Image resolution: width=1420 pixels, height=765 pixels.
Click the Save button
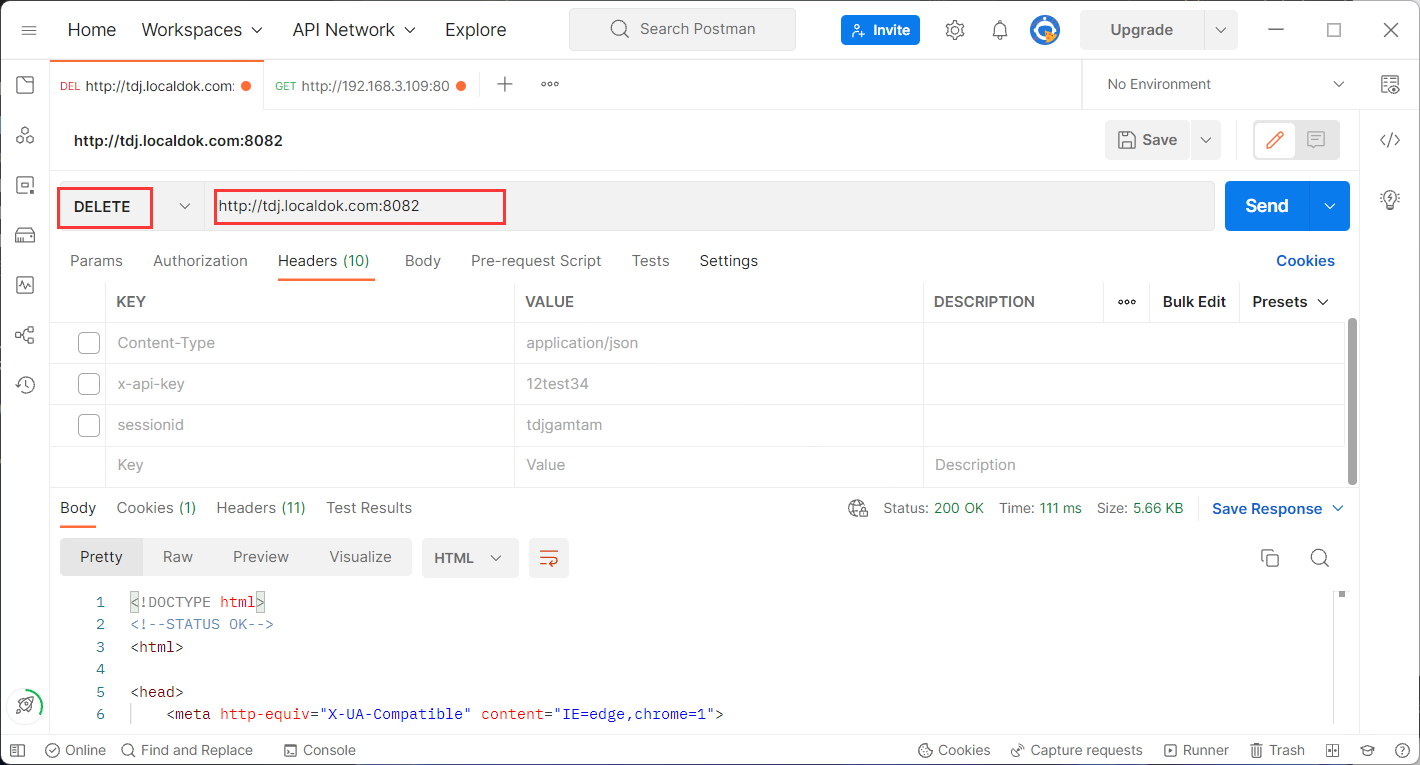tap(1147, 140)
